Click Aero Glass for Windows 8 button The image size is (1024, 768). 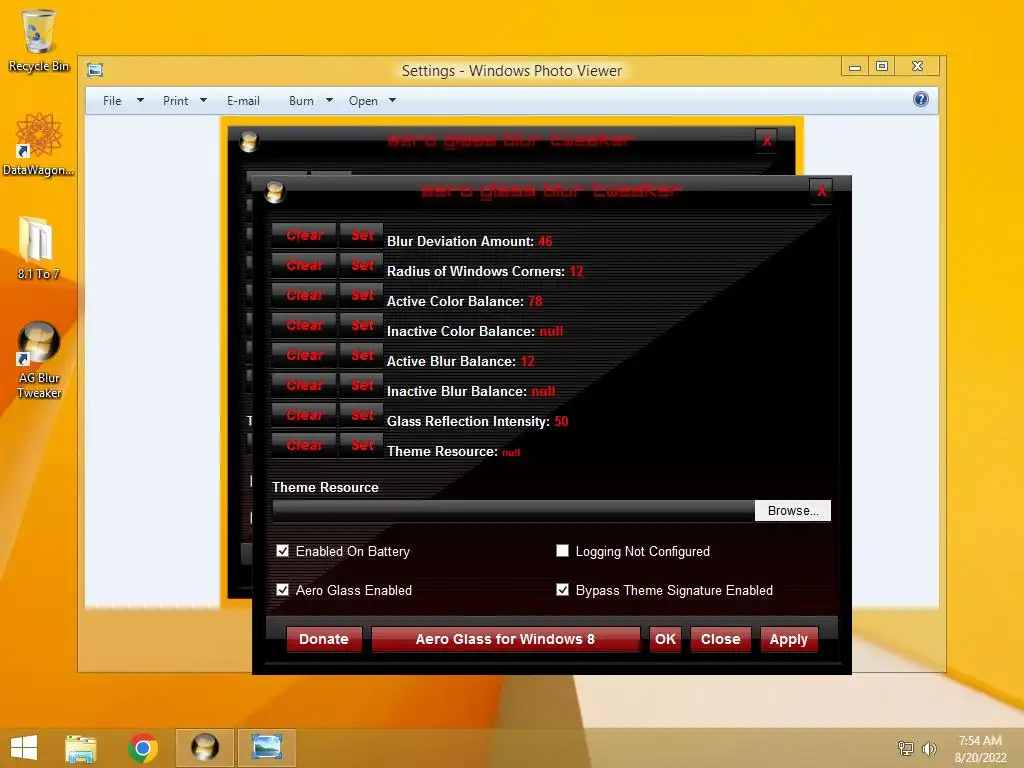coord(505,639)
